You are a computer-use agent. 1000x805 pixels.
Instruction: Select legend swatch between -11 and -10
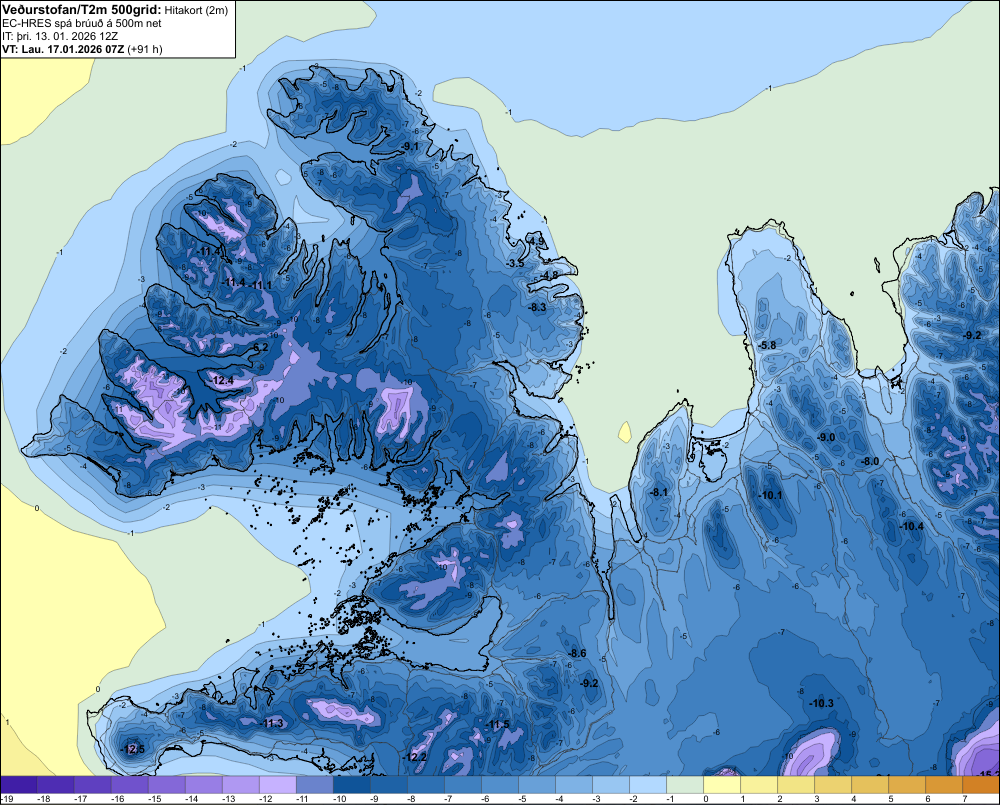point(314,785)
